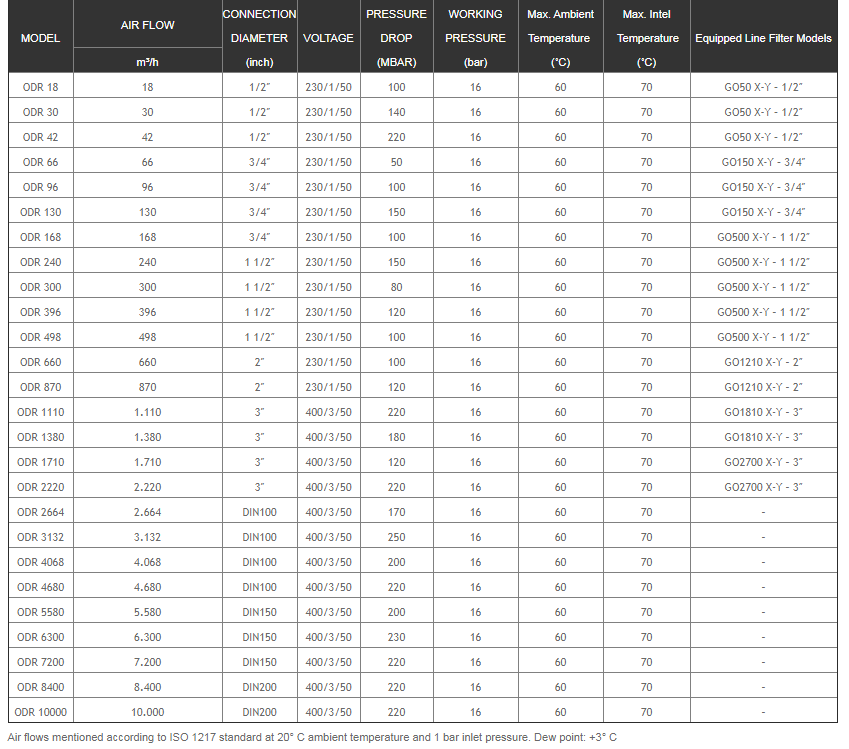This screenshot has height=749, width=849.
Task: Select the CONNECTION DIAMETER column header
Action: click(259, 38)
